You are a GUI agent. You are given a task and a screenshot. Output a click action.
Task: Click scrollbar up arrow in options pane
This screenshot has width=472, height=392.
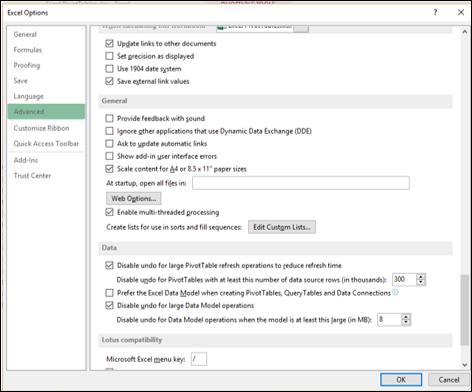[464, 32]
